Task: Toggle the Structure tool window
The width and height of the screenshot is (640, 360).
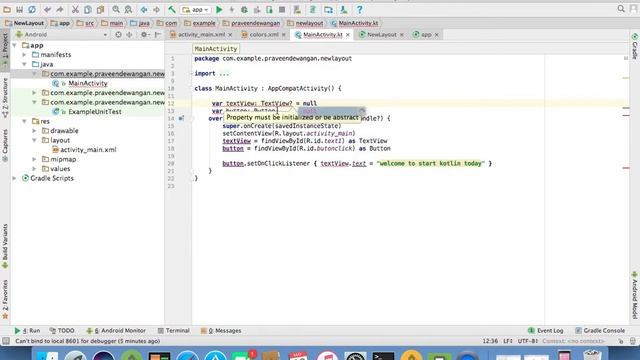Action: (x=5, y=98)
